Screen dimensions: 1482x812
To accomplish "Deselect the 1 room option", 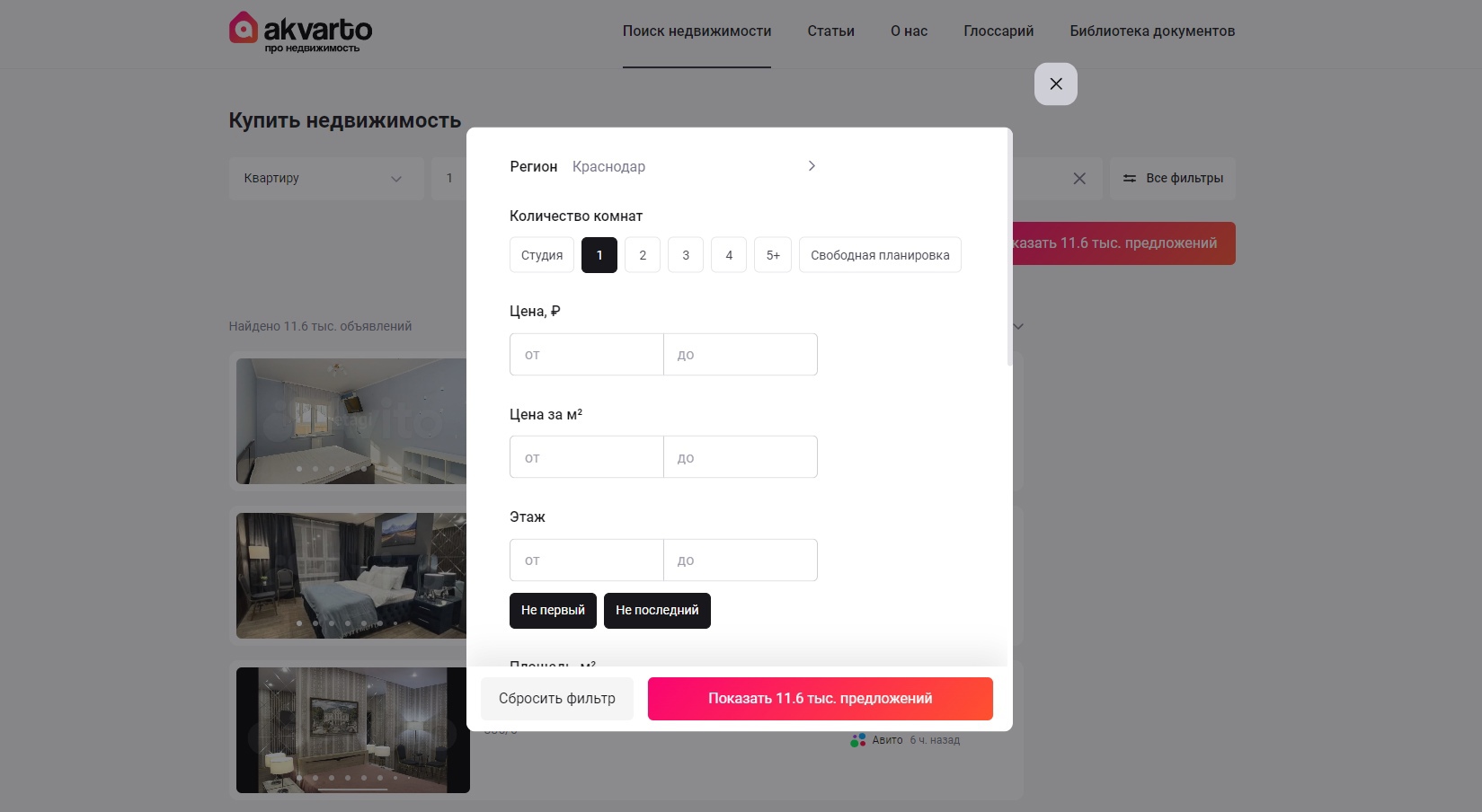I will pyautogui.click(x=599, y=255).
